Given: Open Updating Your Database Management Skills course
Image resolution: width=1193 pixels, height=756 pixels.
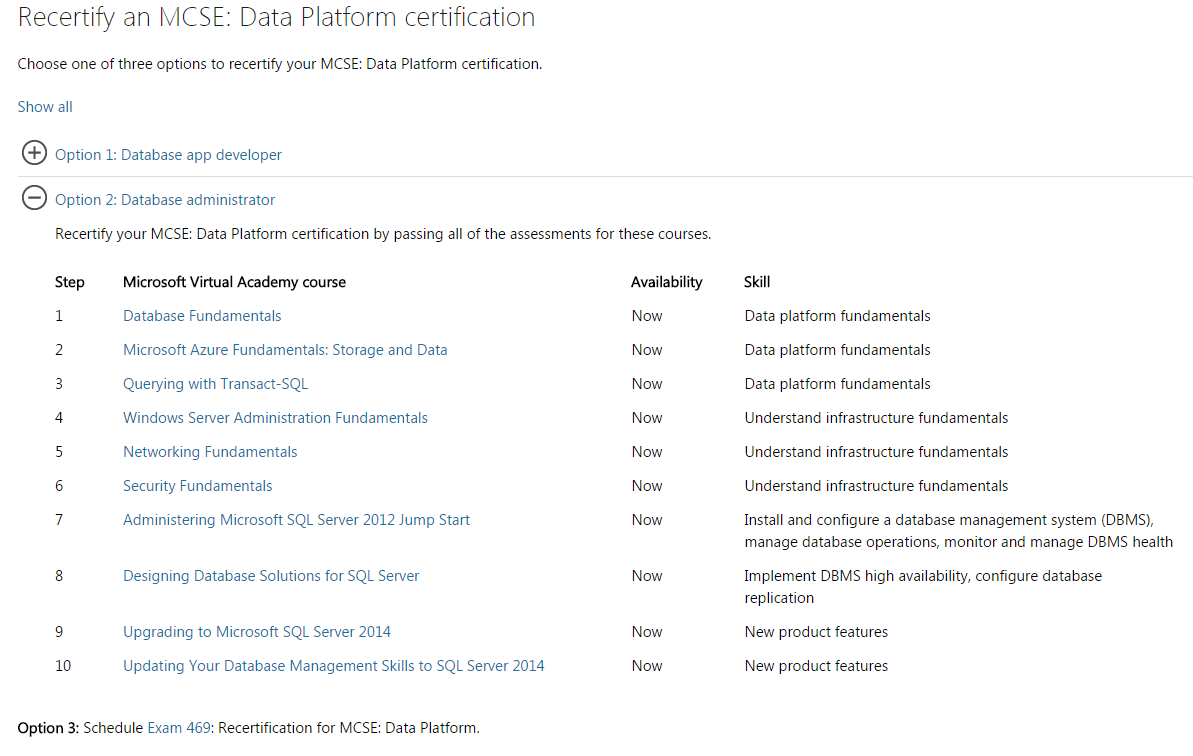Looking at the screenshot, I should coord(333,666).
